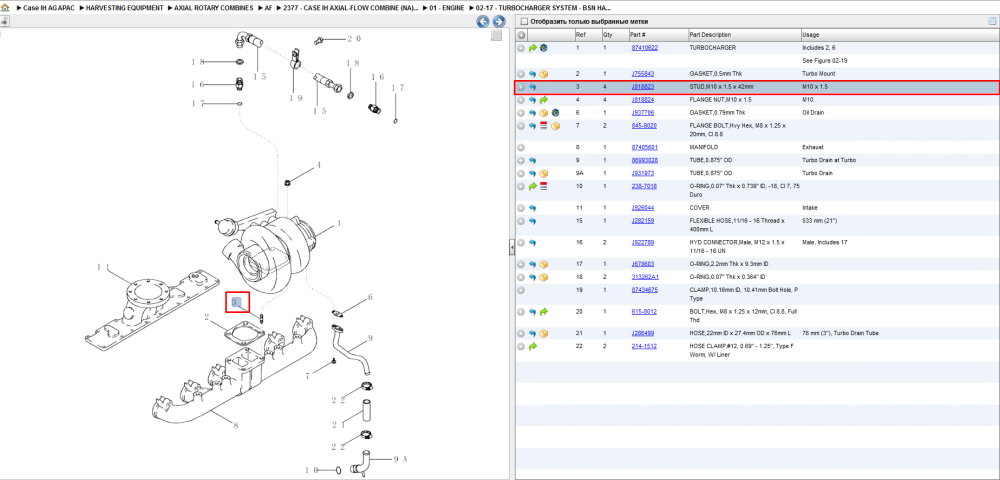The width and height of the screenshot is (1000, 480).
Task: Select callout number 20 at the diagram's top
Action: [x=354, y=39]
